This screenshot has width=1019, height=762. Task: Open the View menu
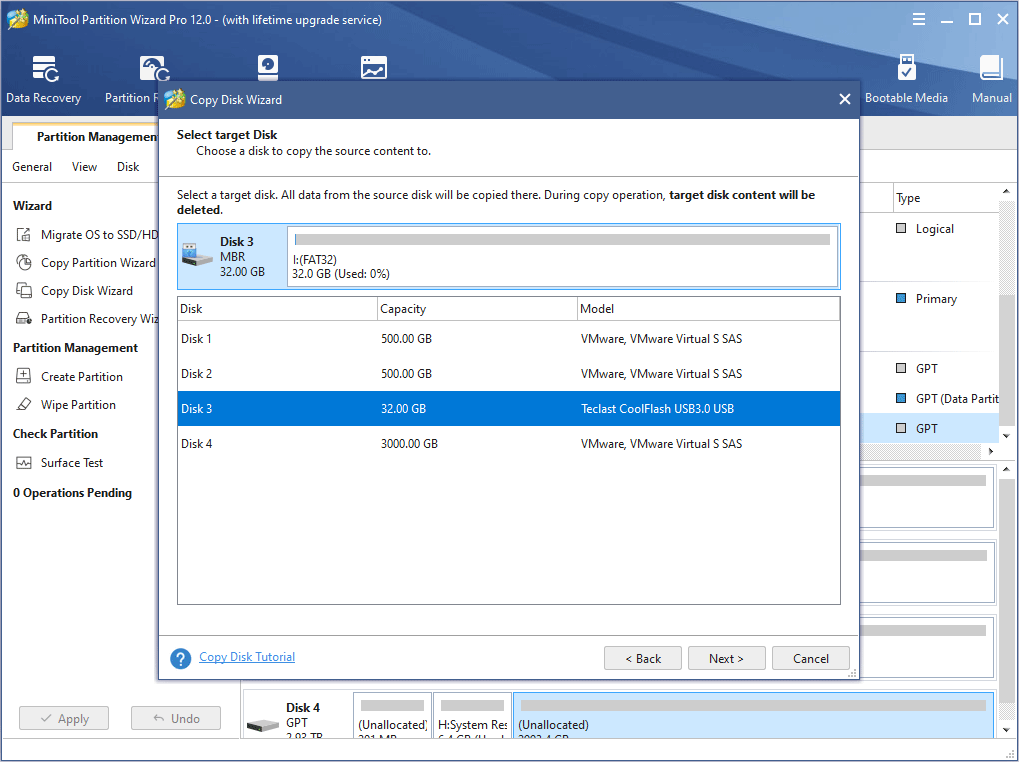[84, 167]
